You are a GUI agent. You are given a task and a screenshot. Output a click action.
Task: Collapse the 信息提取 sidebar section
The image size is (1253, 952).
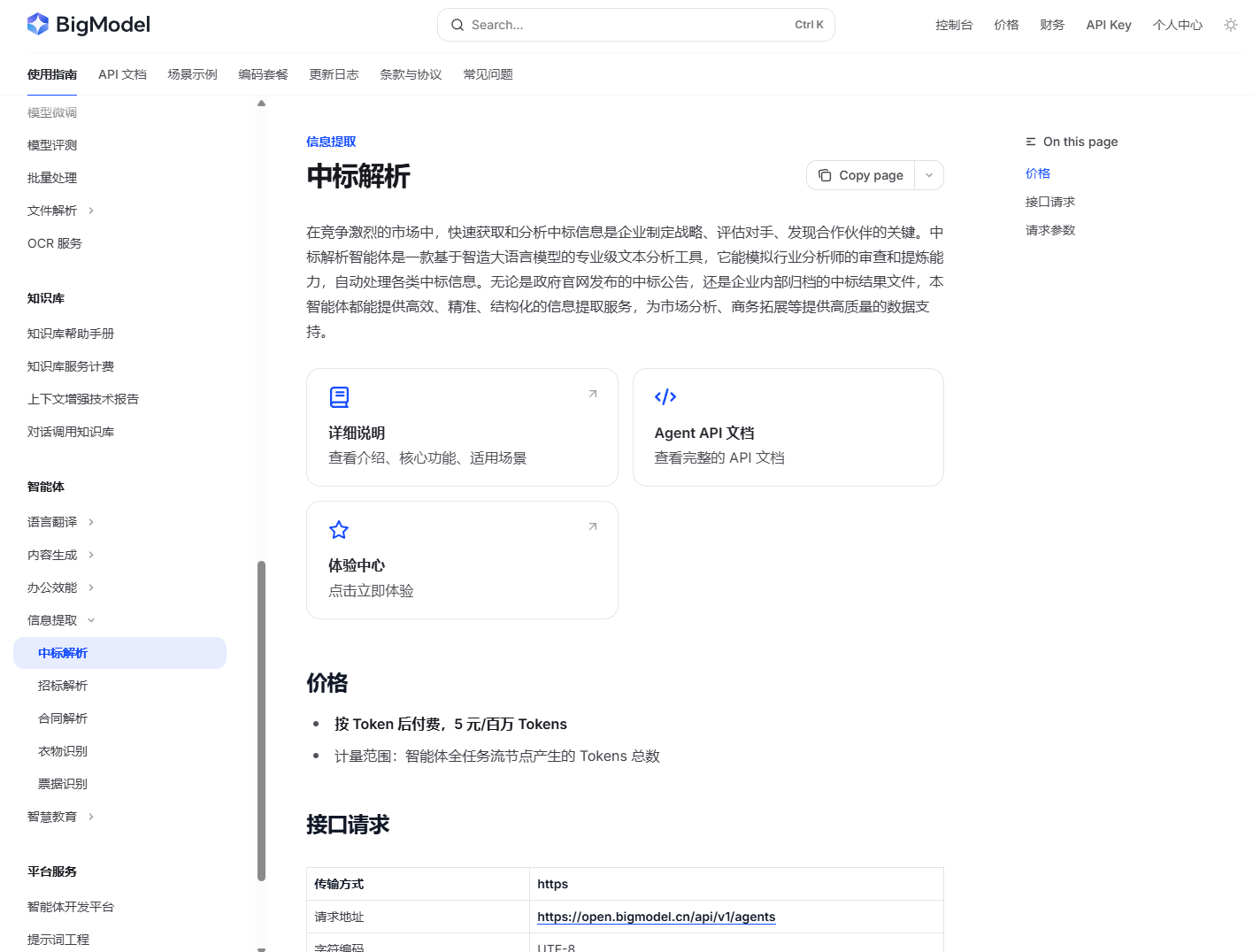click(91, 620)
